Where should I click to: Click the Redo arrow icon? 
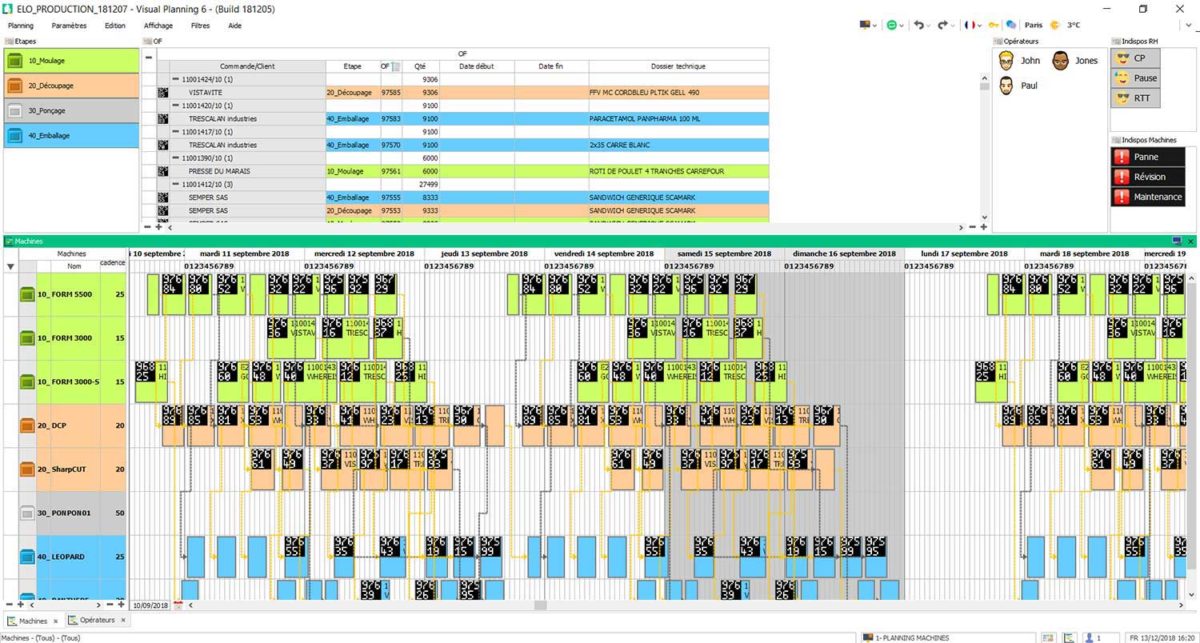[x=942, y=24]
